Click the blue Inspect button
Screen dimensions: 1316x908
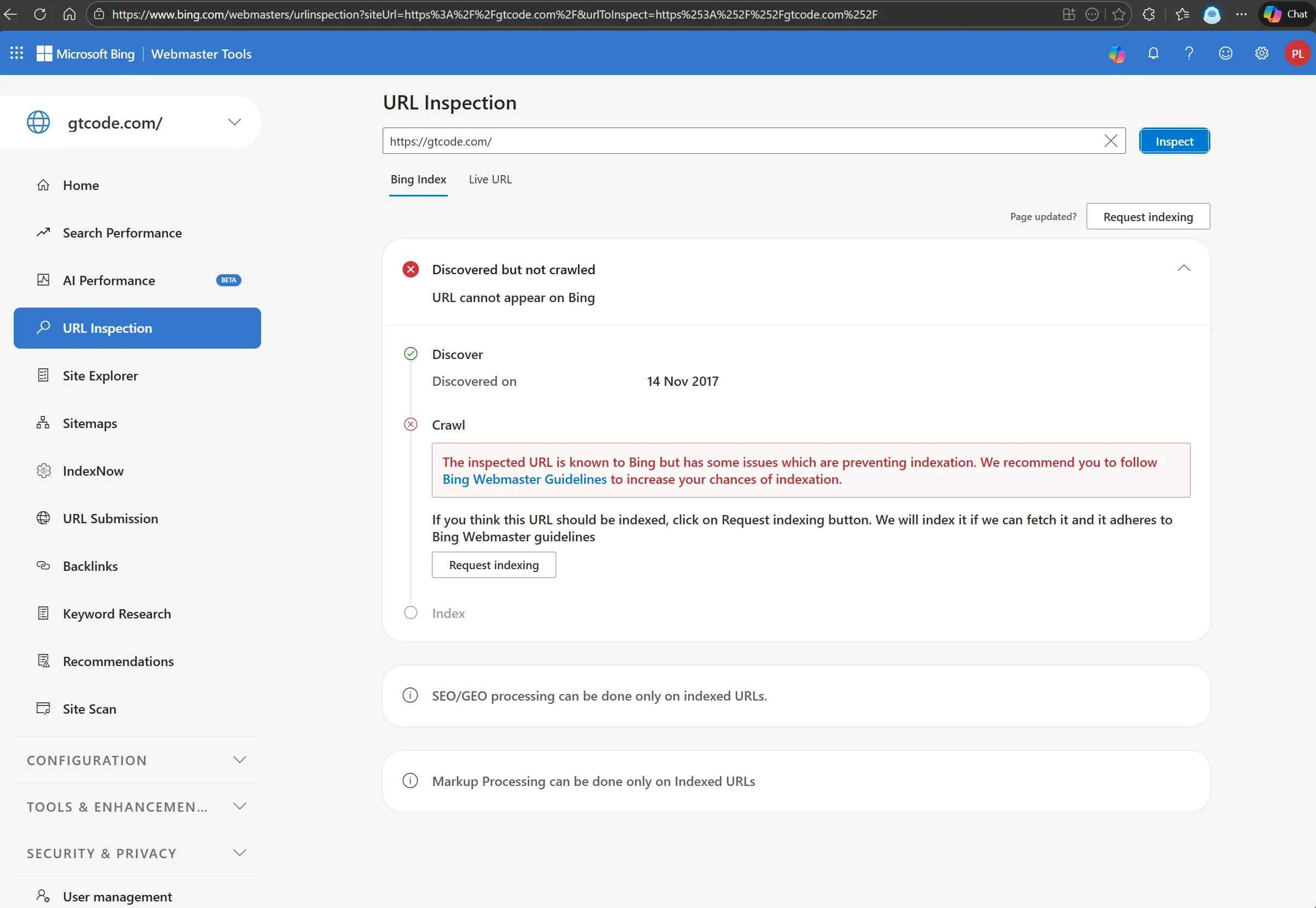(1174, 141)
